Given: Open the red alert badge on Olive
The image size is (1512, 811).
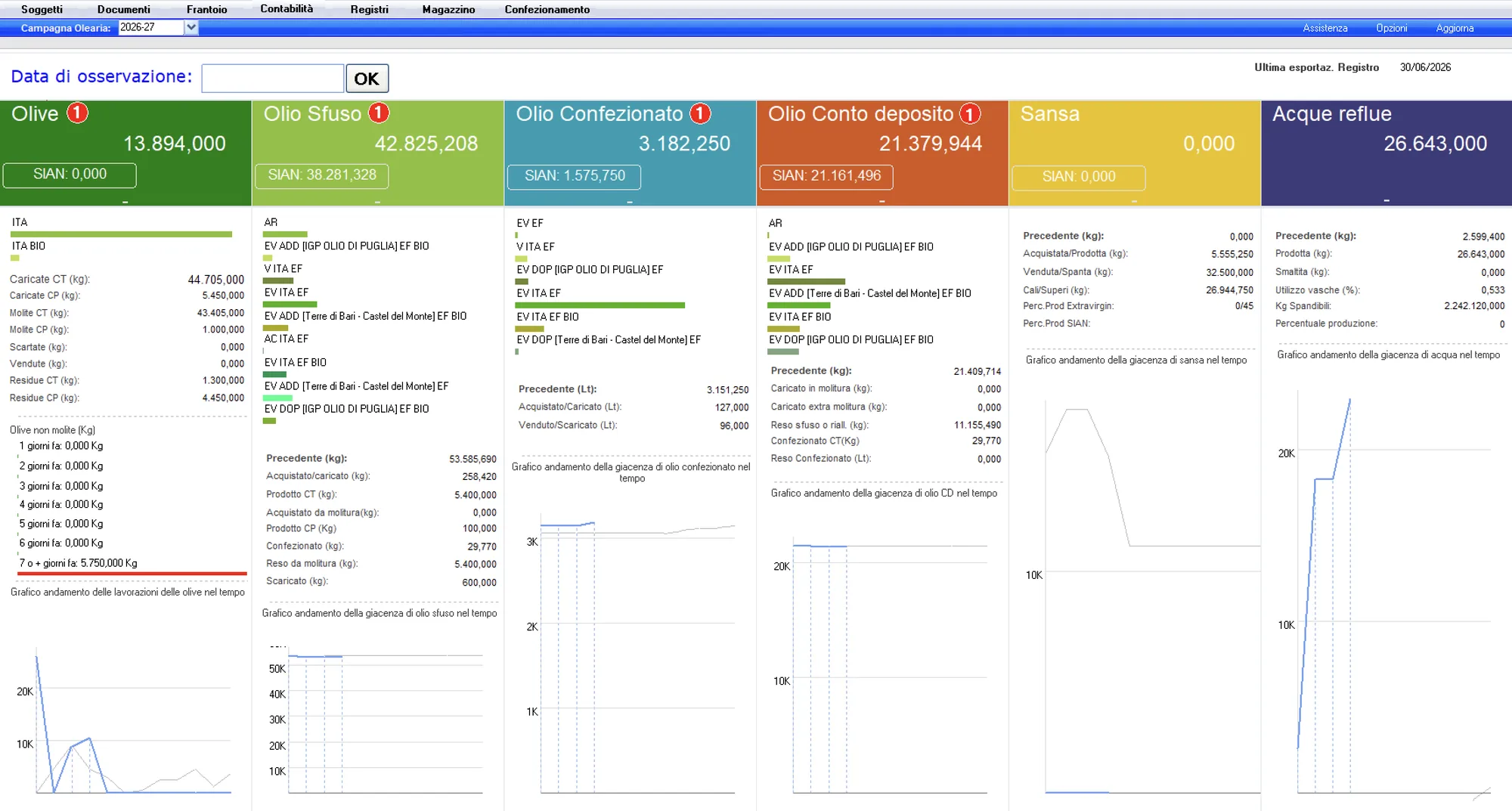Looking at the screenshot, I should pos(77,113).
